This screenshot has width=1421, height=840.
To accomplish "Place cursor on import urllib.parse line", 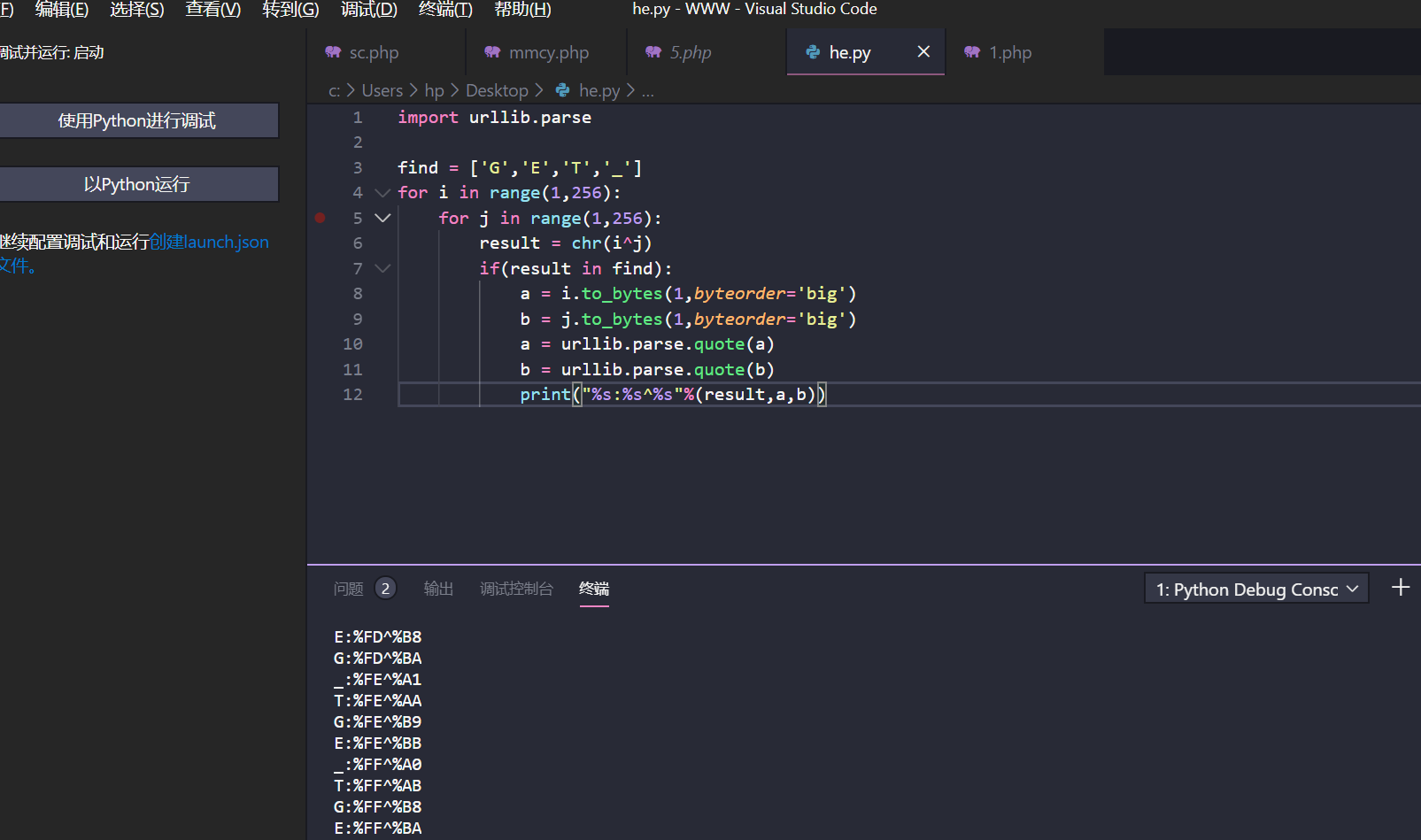I will click(494, 117).
